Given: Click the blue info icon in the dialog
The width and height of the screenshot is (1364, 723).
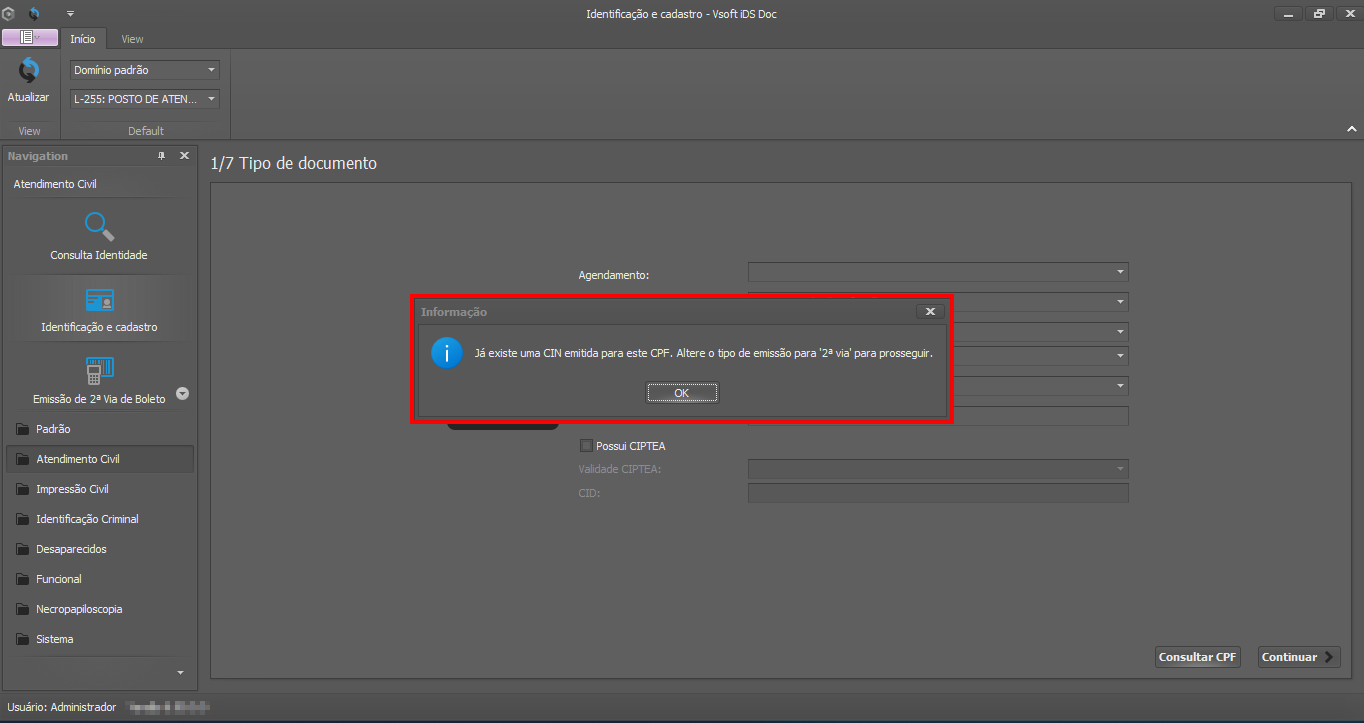Looking at the screenshot, I should 447,353.
